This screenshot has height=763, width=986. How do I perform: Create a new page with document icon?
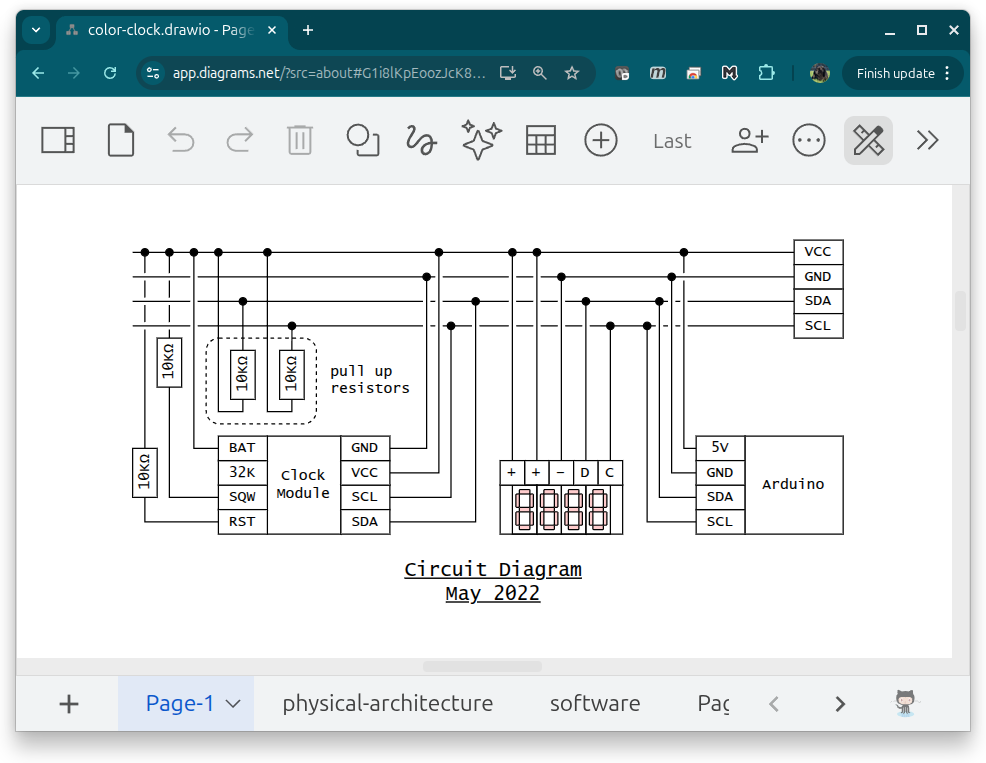121,140
